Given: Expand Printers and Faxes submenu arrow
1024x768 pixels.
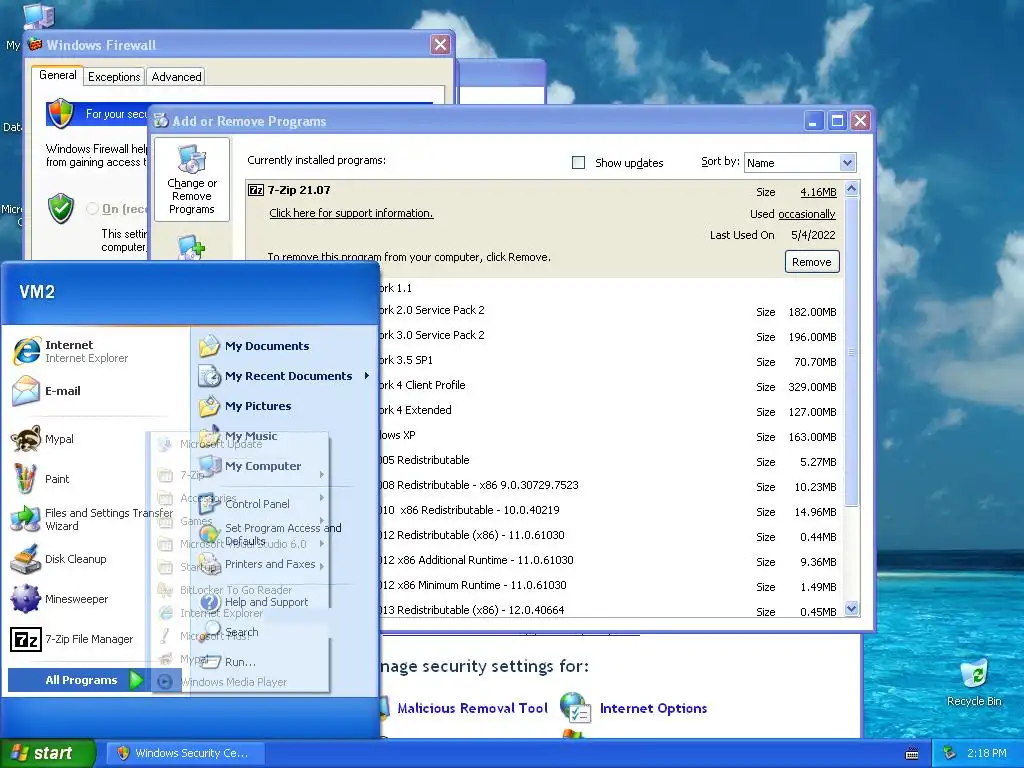Looking at the screenshot, I should (x=322, y=565).
